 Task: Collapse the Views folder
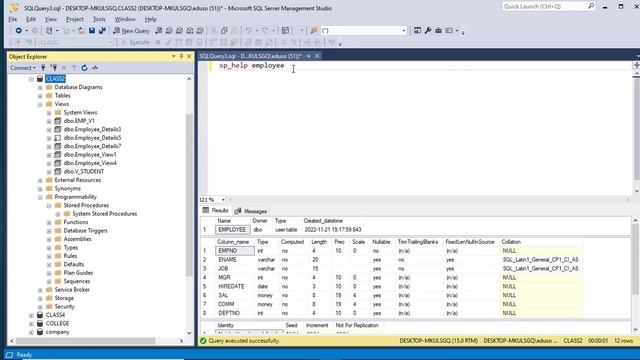[40, 104]
